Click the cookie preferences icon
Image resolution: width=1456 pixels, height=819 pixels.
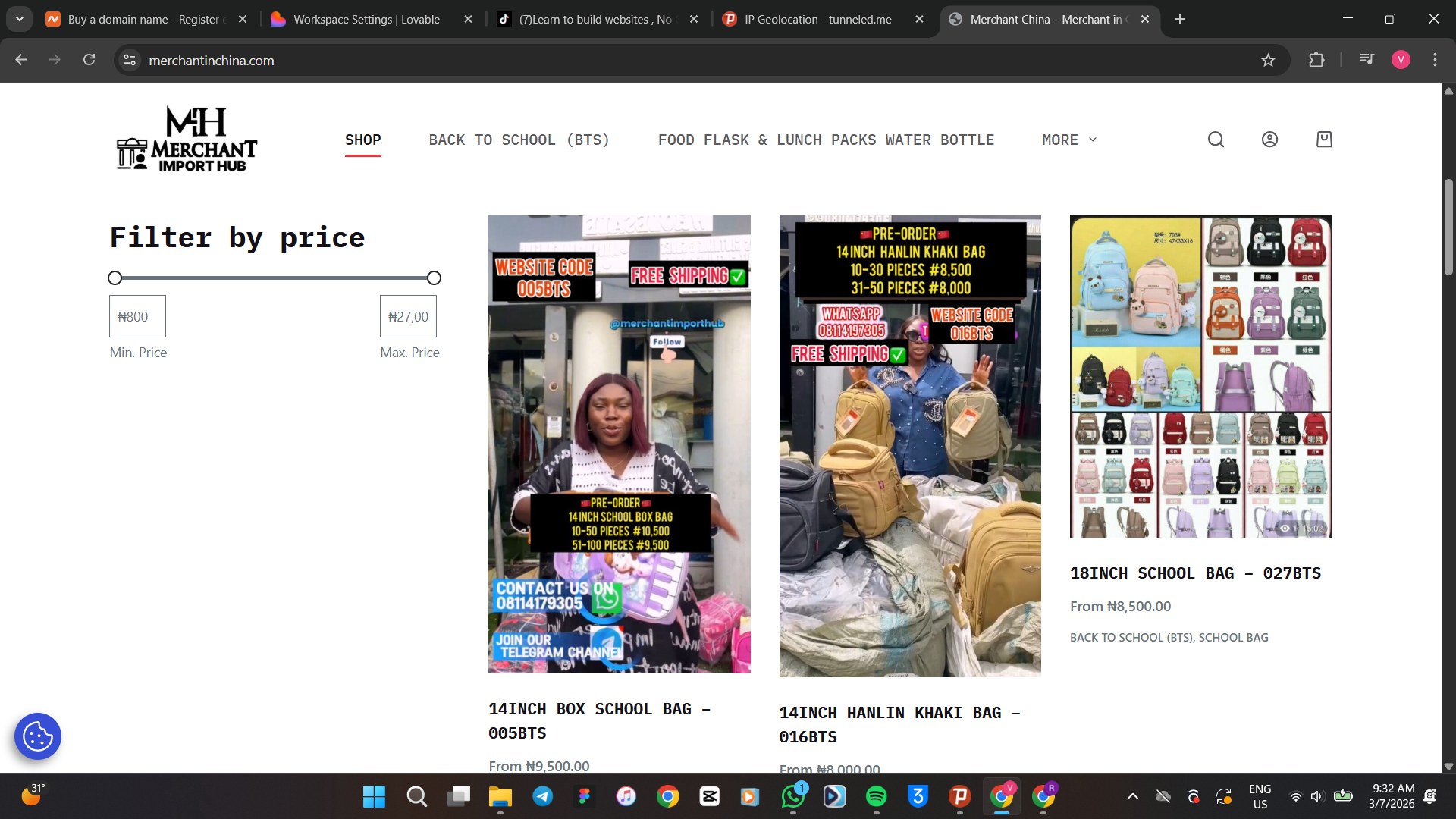point(38,736)
